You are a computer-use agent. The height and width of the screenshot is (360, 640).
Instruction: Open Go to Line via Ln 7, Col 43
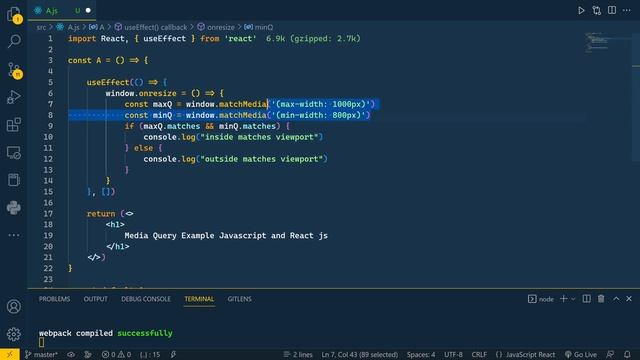click(360, 354)
